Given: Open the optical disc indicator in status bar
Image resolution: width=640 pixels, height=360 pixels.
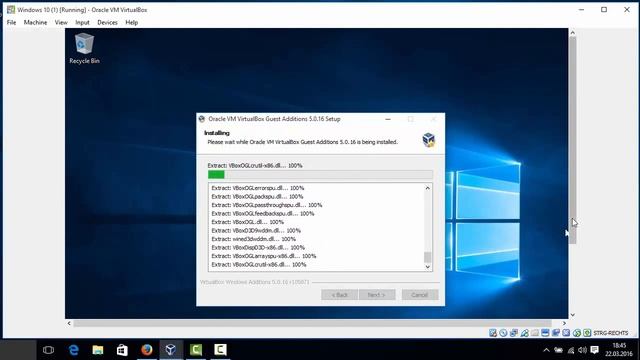Looking at the screenshot, I should [x=503, y=333].
